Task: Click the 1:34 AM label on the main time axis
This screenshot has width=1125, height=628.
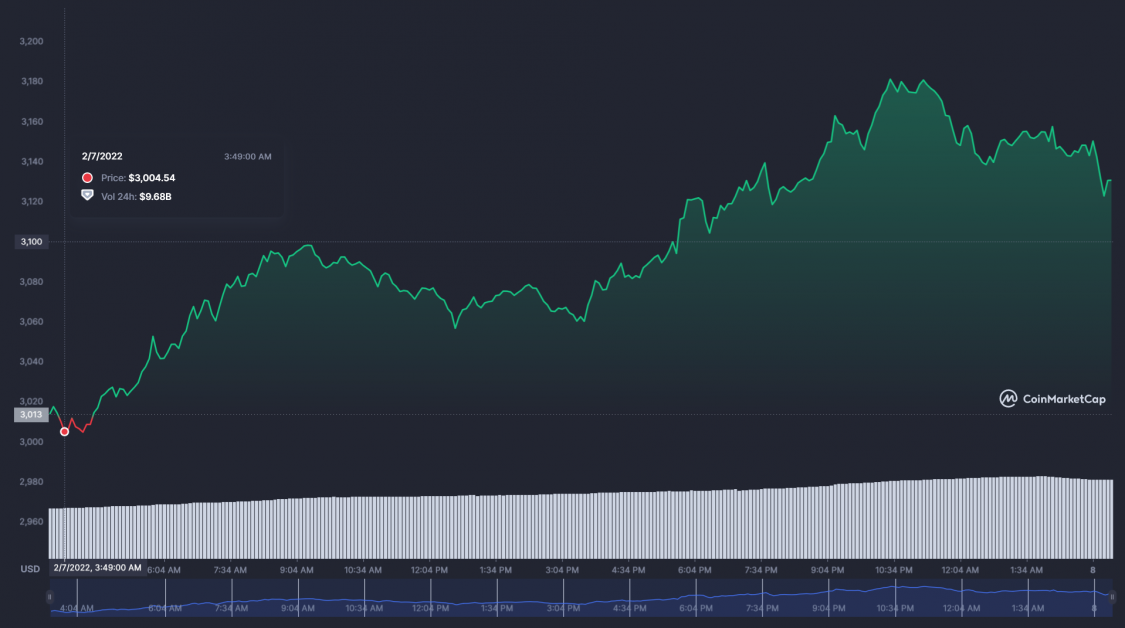Action: tap(1026, 570)
